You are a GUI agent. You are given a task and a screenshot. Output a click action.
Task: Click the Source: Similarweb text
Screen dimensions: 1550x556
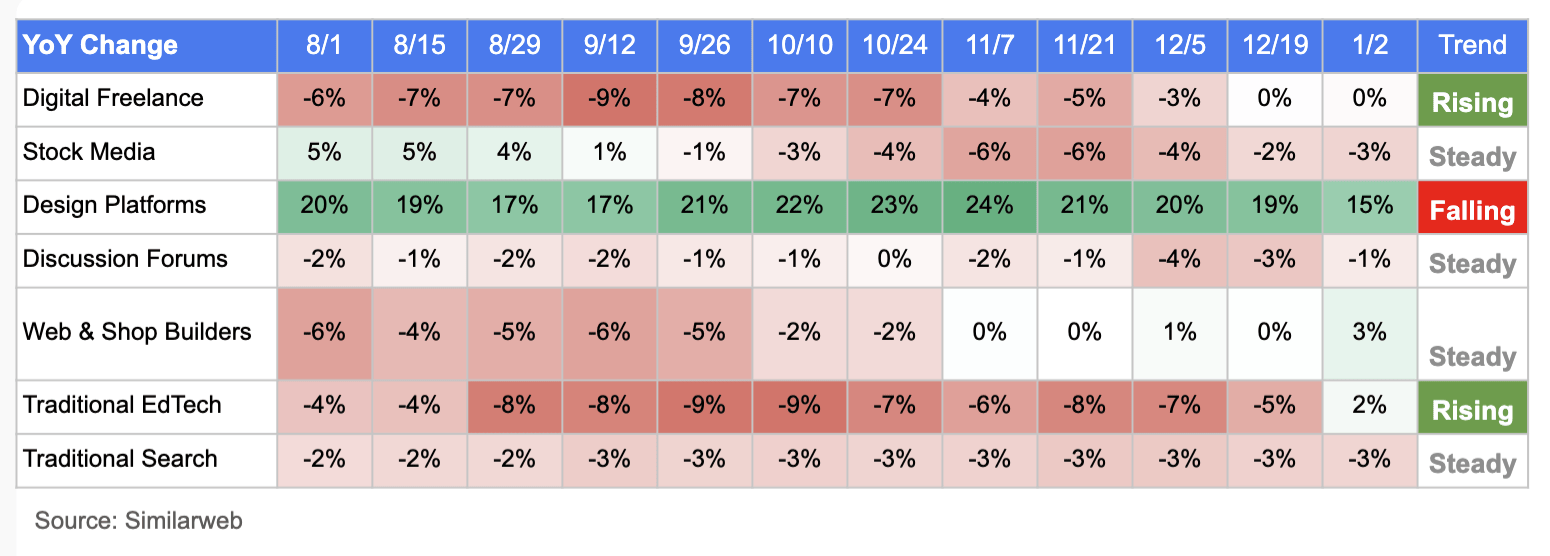click(x=138, y=521)
